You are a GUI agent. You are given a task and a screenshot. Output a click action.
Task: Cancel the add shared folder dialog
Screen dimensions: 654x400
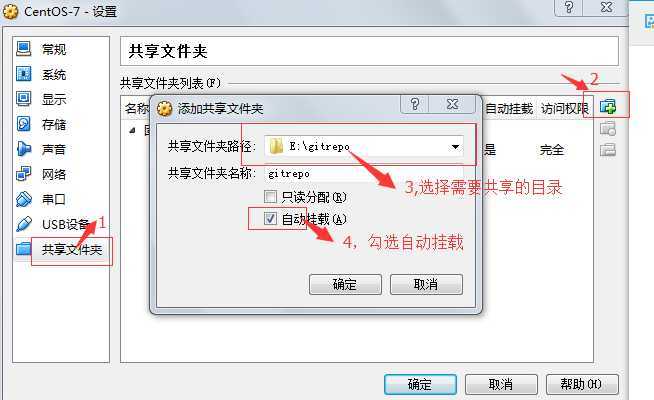(426, 284)
